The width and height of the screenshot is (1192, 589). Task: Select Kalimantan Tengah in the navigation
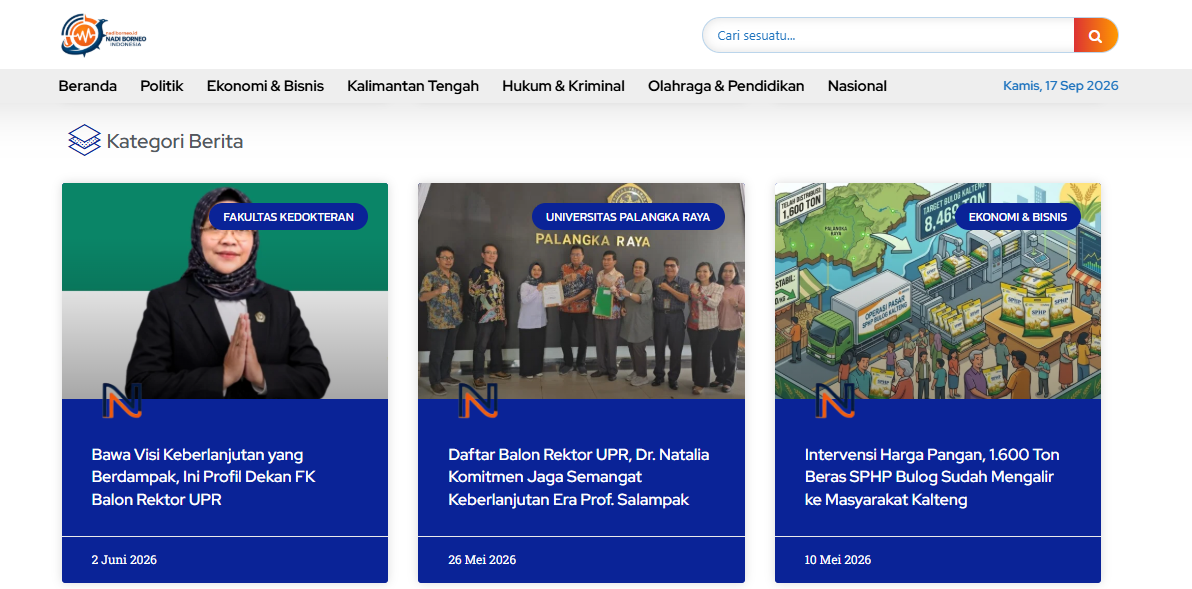[x=413, y=86]
